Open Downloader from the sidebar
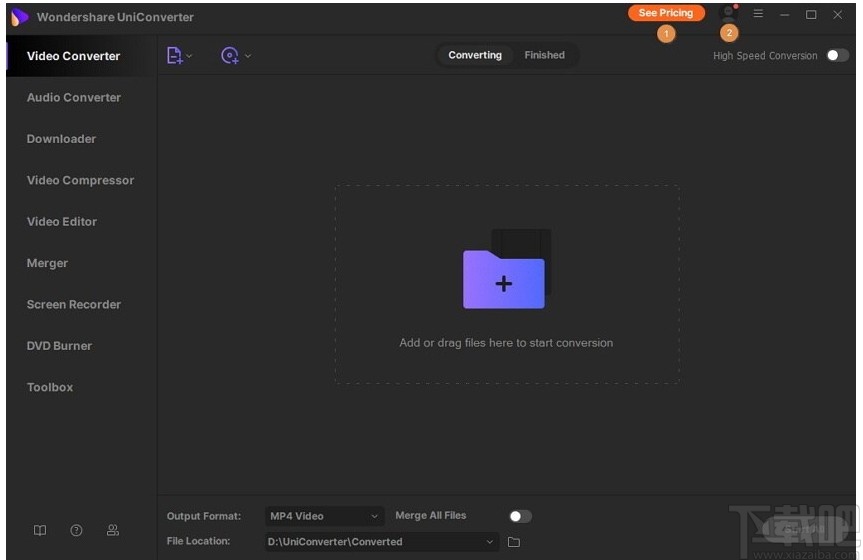This screenshot has height=560, width=863. (x=61, y=139)
